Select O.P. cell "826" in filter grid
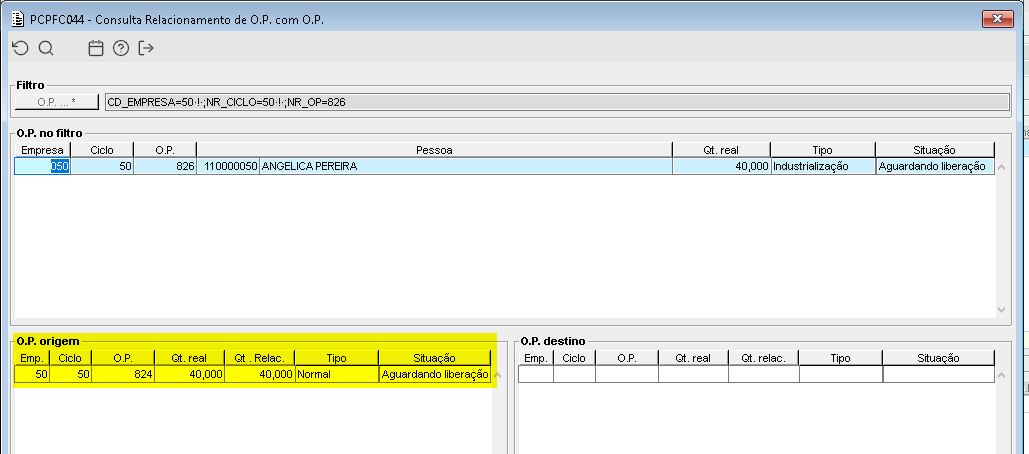The width and height of the screenshot is (1029, 454). pos(165,167)
